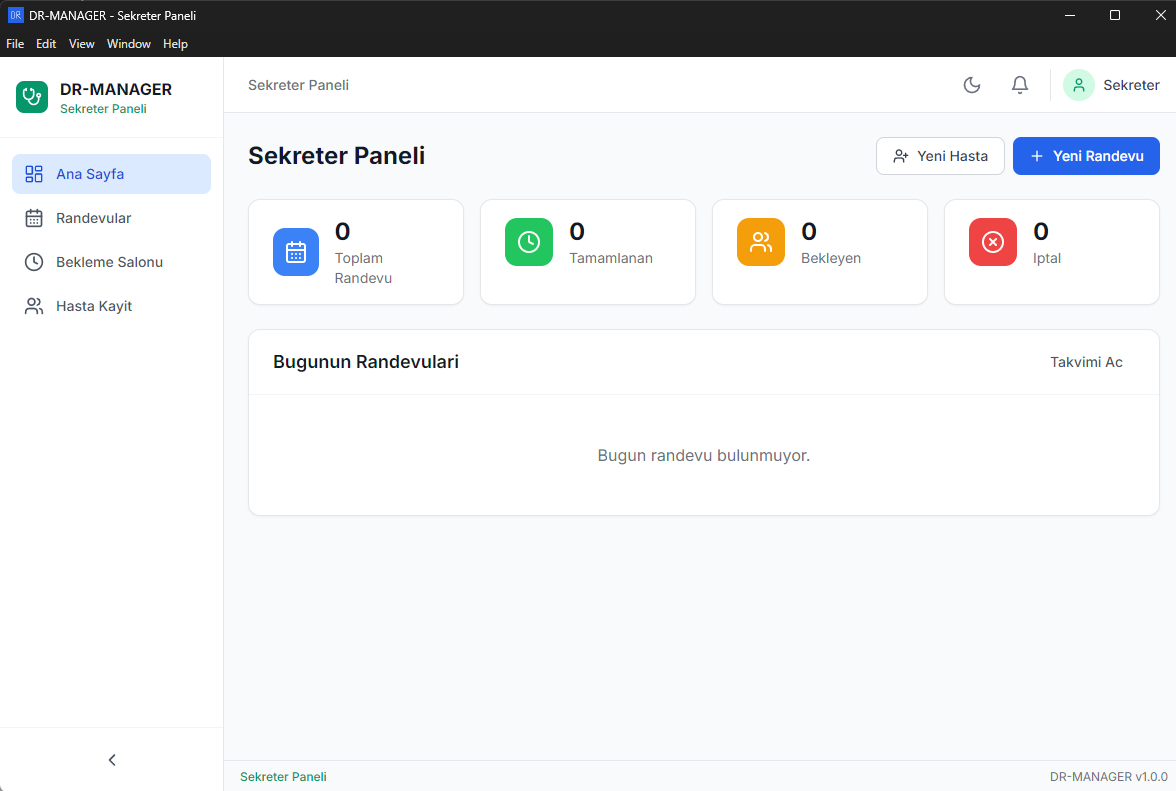Screen dimensions: 1176x791
Task: Collapse the sidebar with the chevron
Action: point(111,760)
